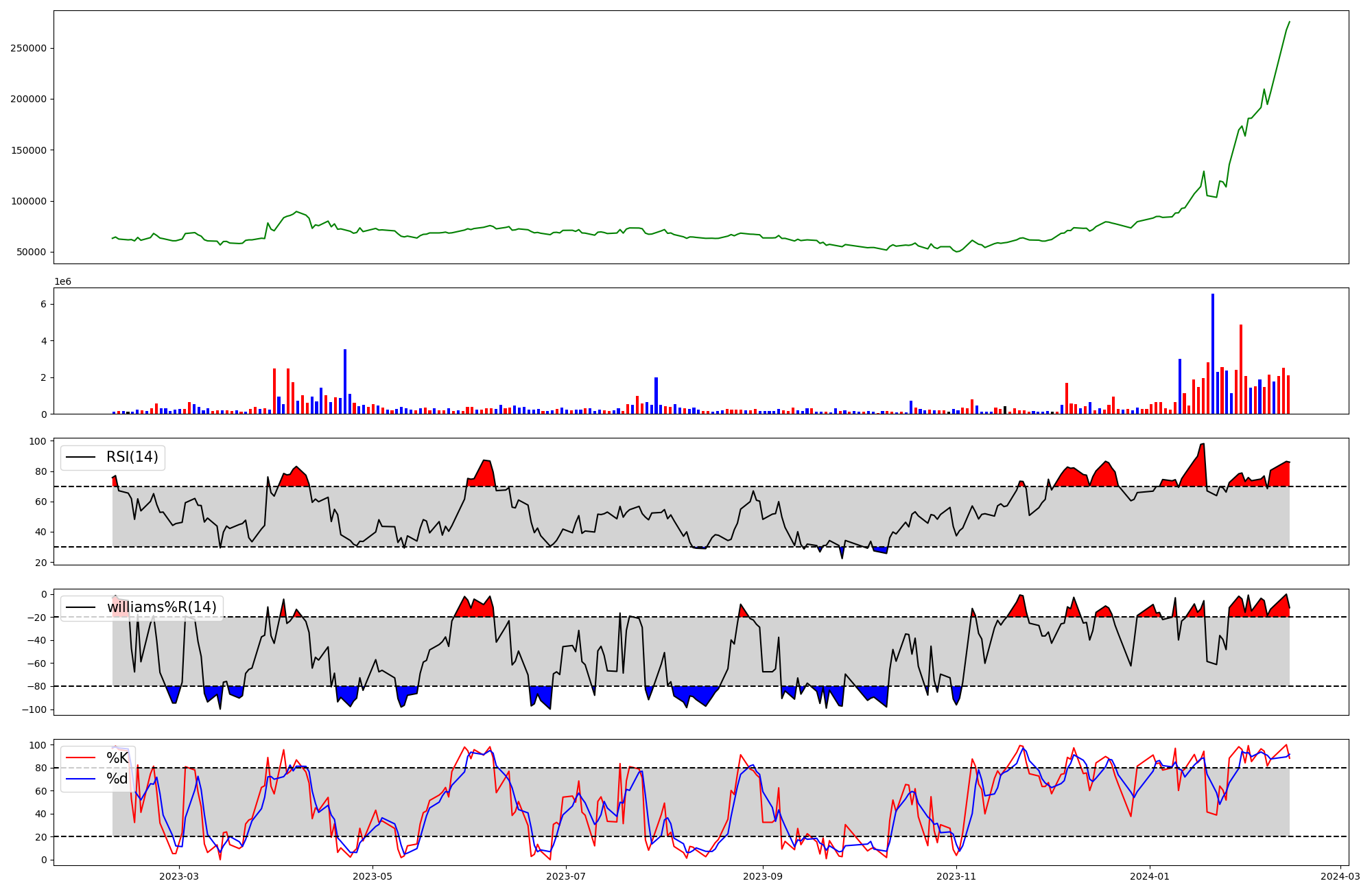Click the blue April 2023 volume spike bar
Viewport: 1372px width, 892px height.
point(345,382)
